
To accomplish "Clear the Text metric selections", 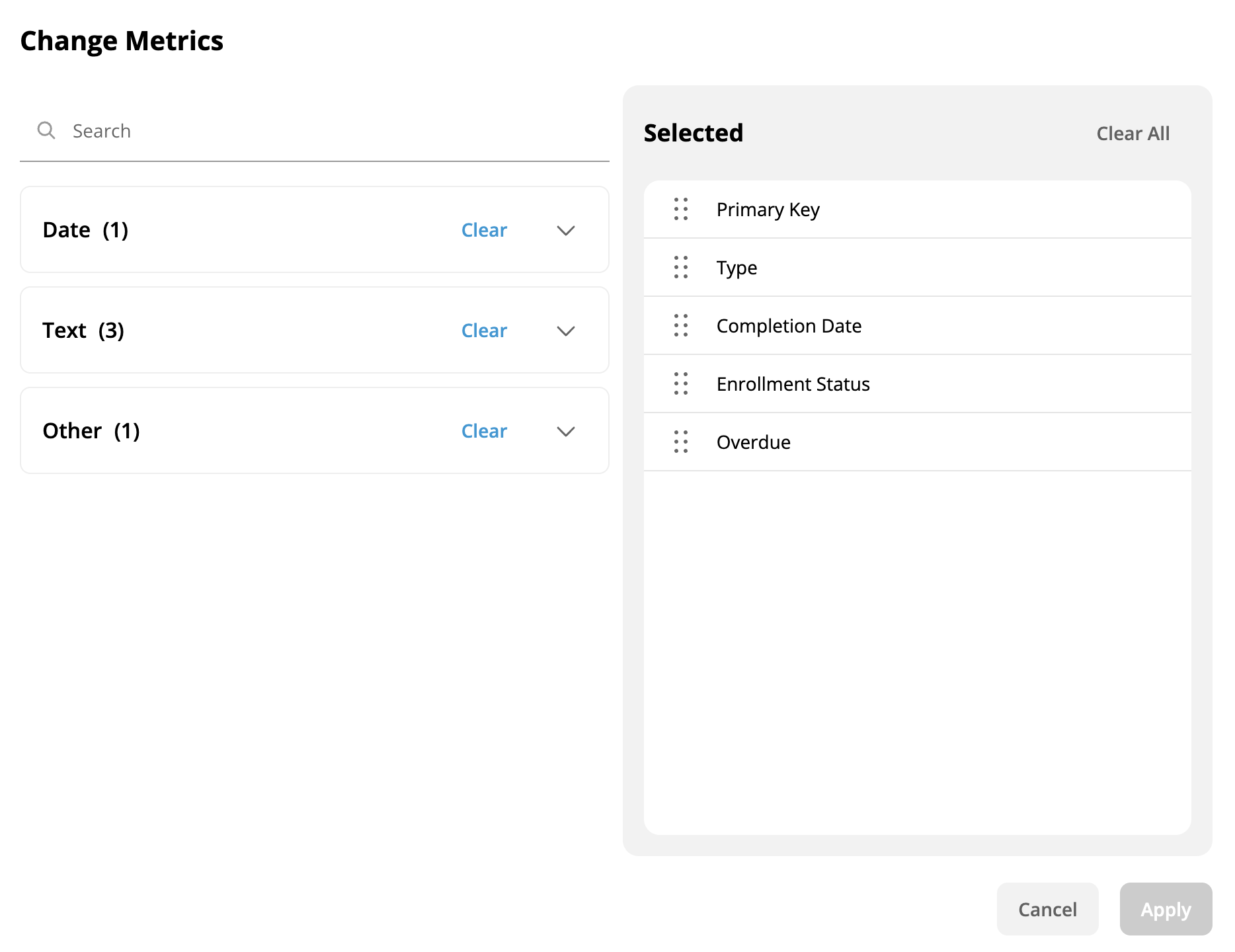I will [483, 331].
